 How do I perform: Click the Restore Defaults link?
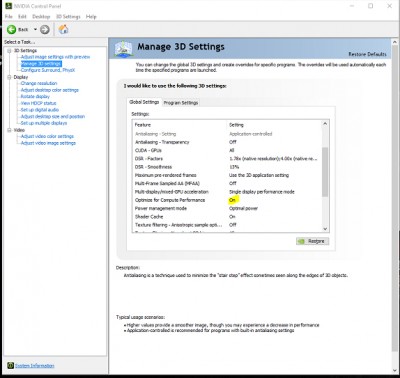tap(367, 54)
